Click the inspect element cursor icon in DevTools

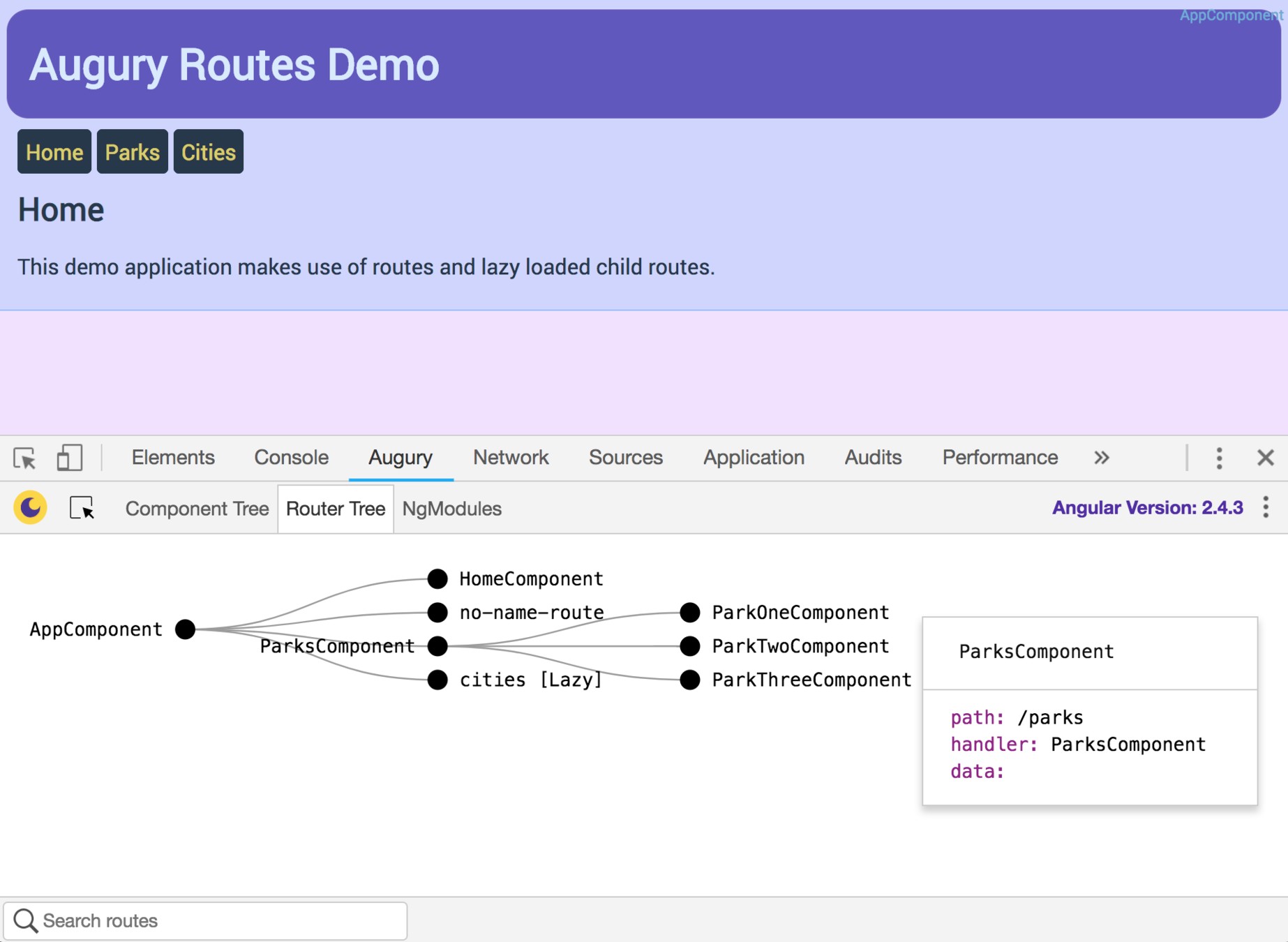click(25, 458)
